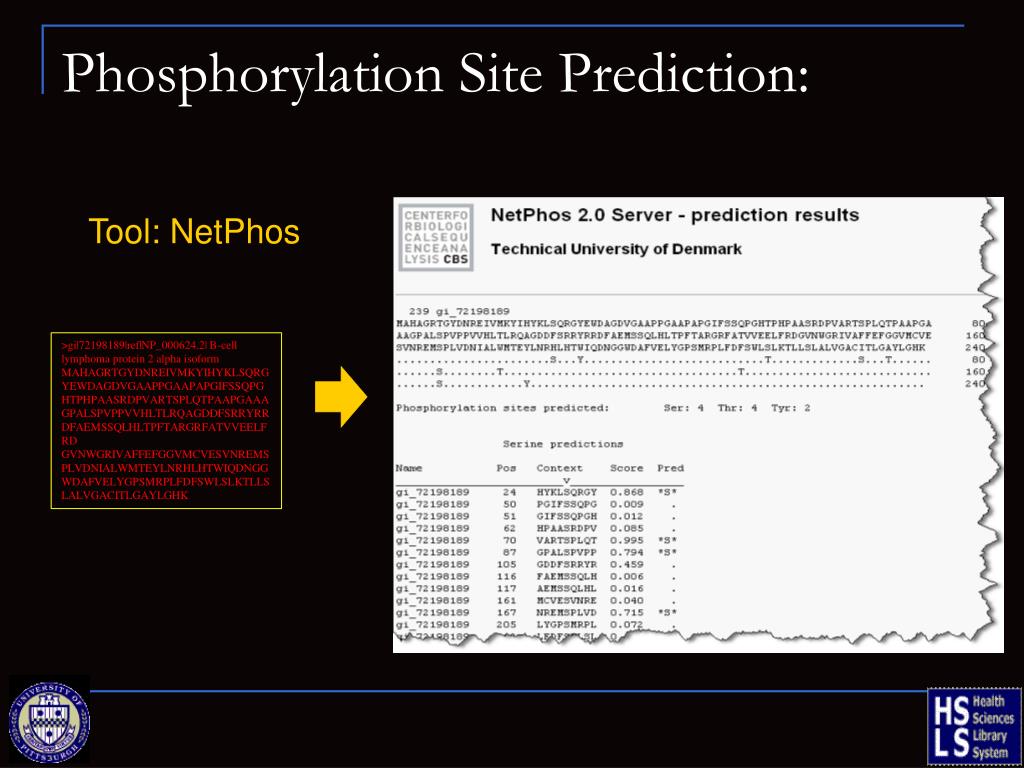This screenshot has height=768, width=1024.
Task: Click the 'Name' column header
Action: [x=409, y=468]
